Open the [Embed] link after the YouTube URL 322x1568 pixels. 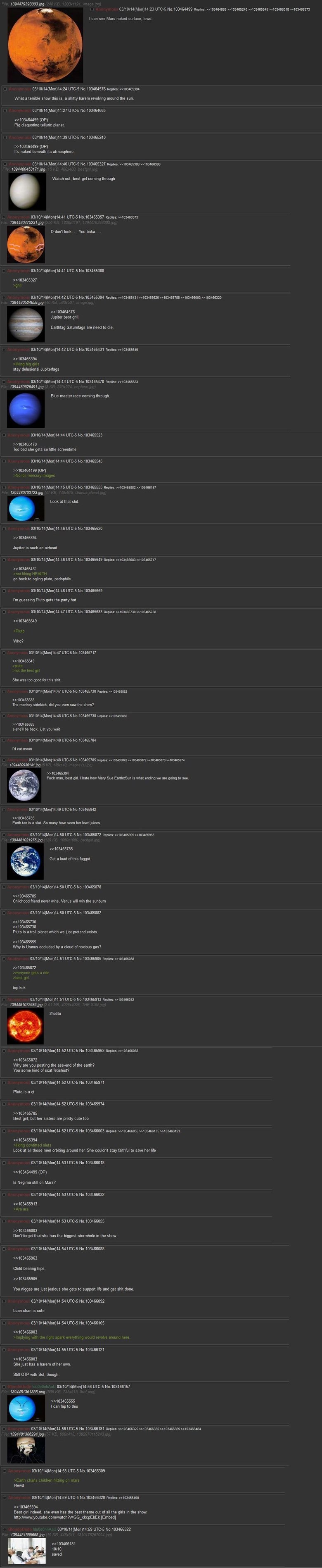coord(107,1517)
